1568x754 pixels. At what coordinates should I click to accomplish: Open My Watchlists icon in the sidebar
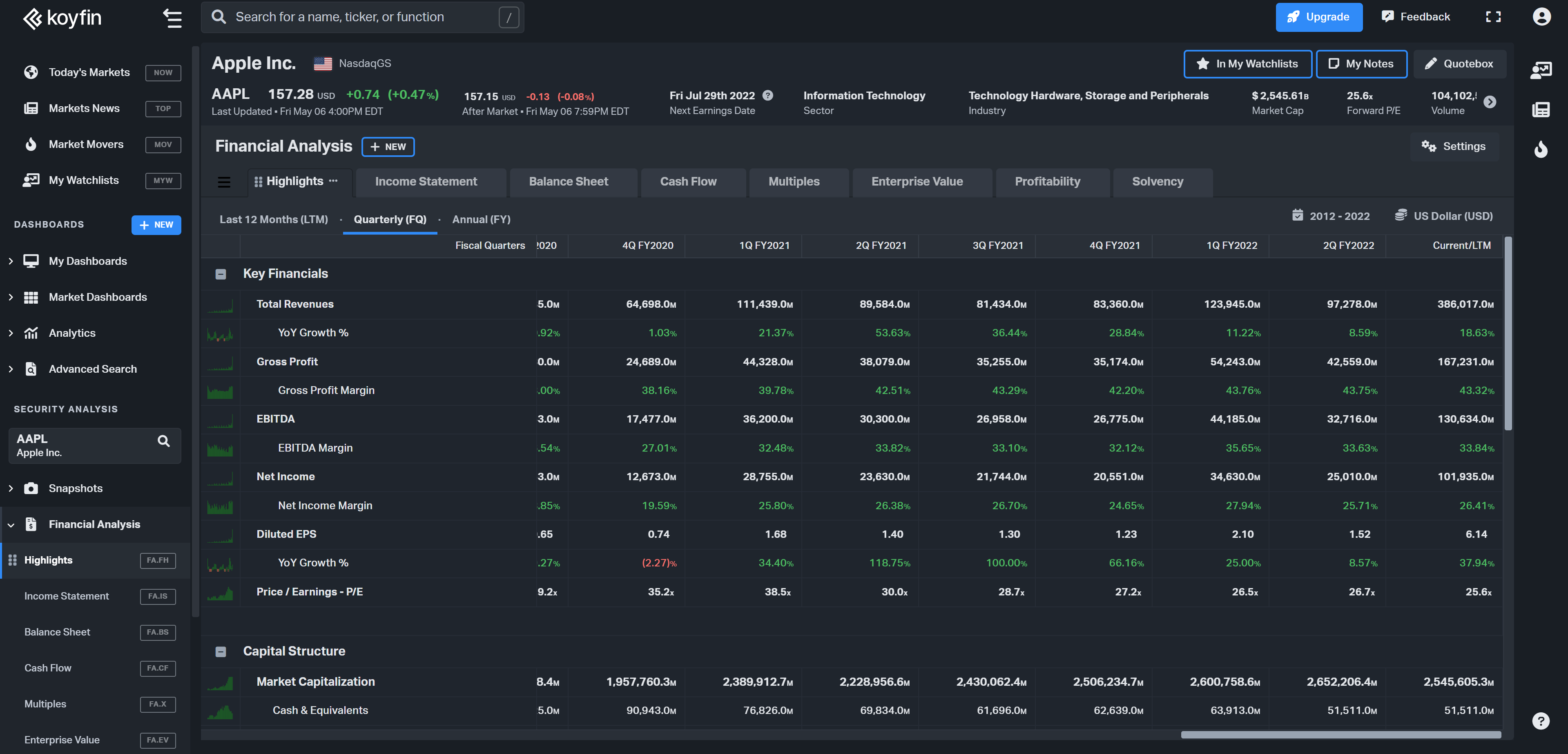pyautogui.click(x=31, y=180)
